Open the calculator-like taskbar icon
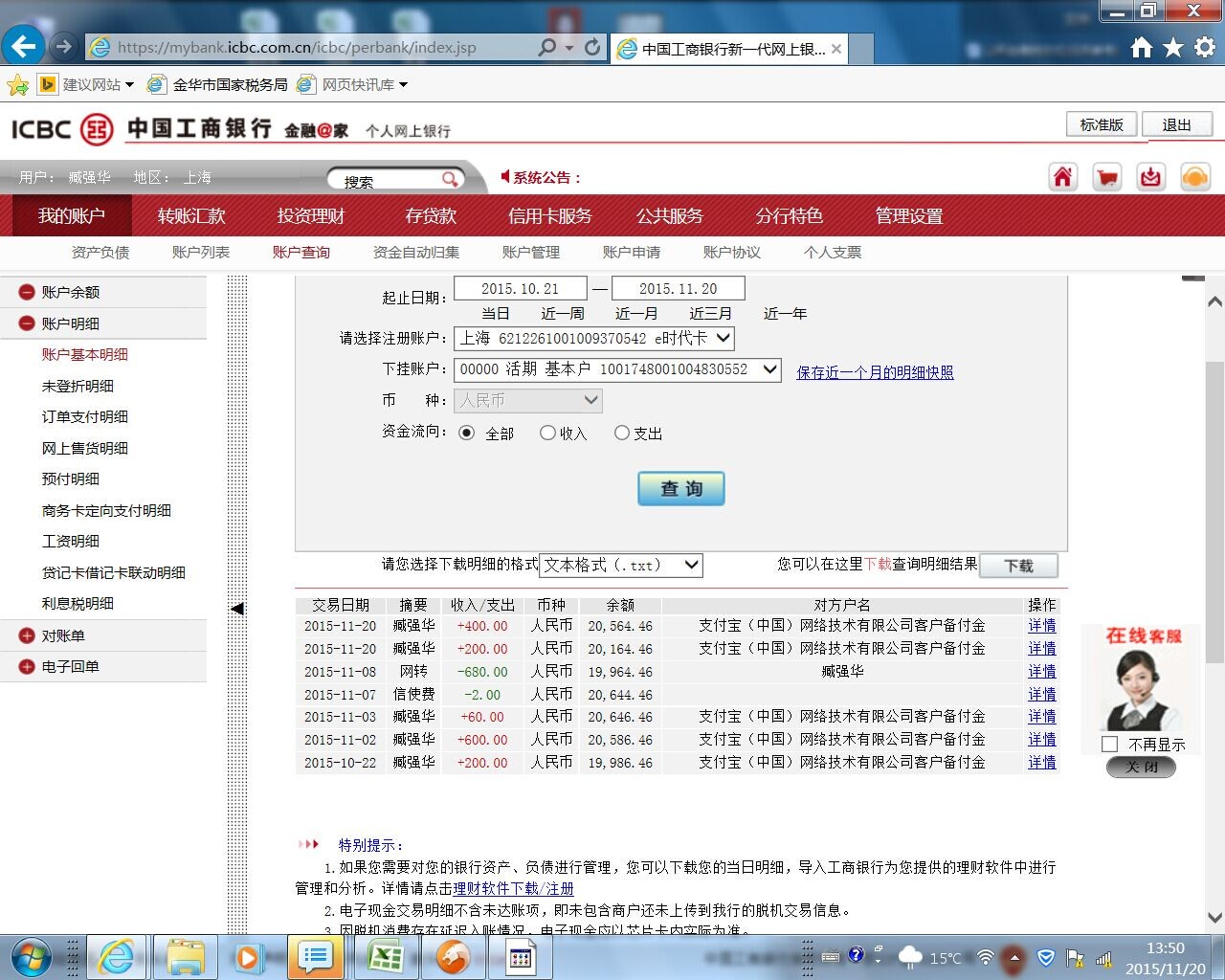The height and width of the screenshot is (980, 1225). click(521, 957)
